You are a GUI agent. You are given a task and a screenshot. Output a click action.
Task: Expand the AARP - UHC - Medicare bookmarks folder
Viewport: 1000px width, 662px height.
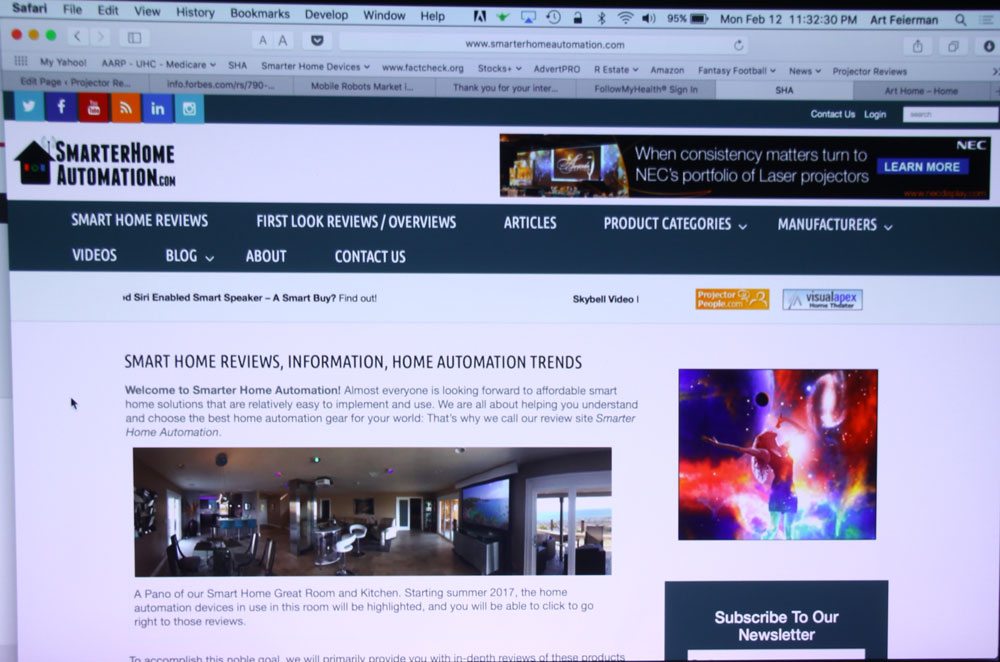tap(158, 64)
